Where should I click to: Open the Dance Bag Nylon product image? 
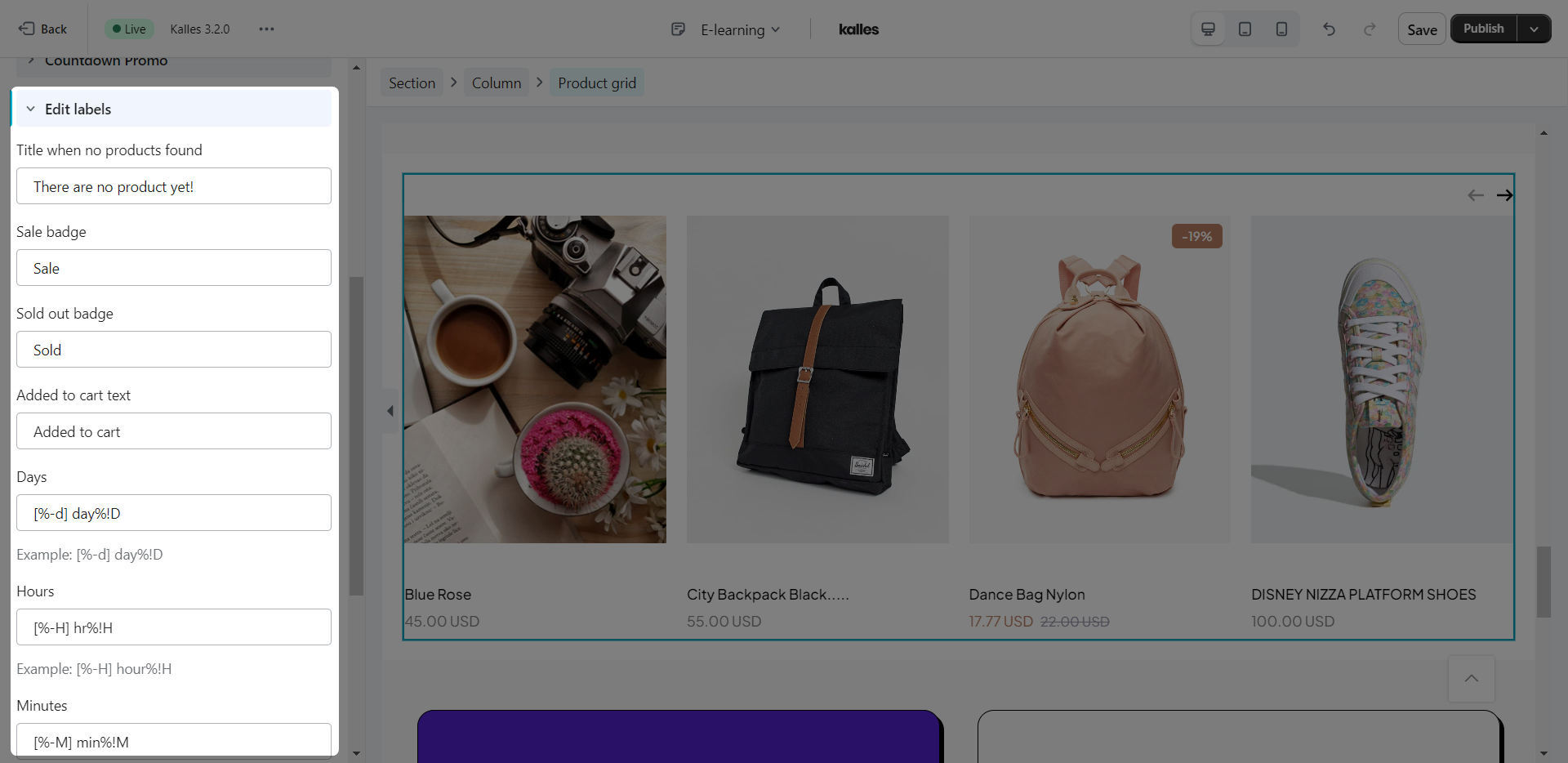point(1099,380)
